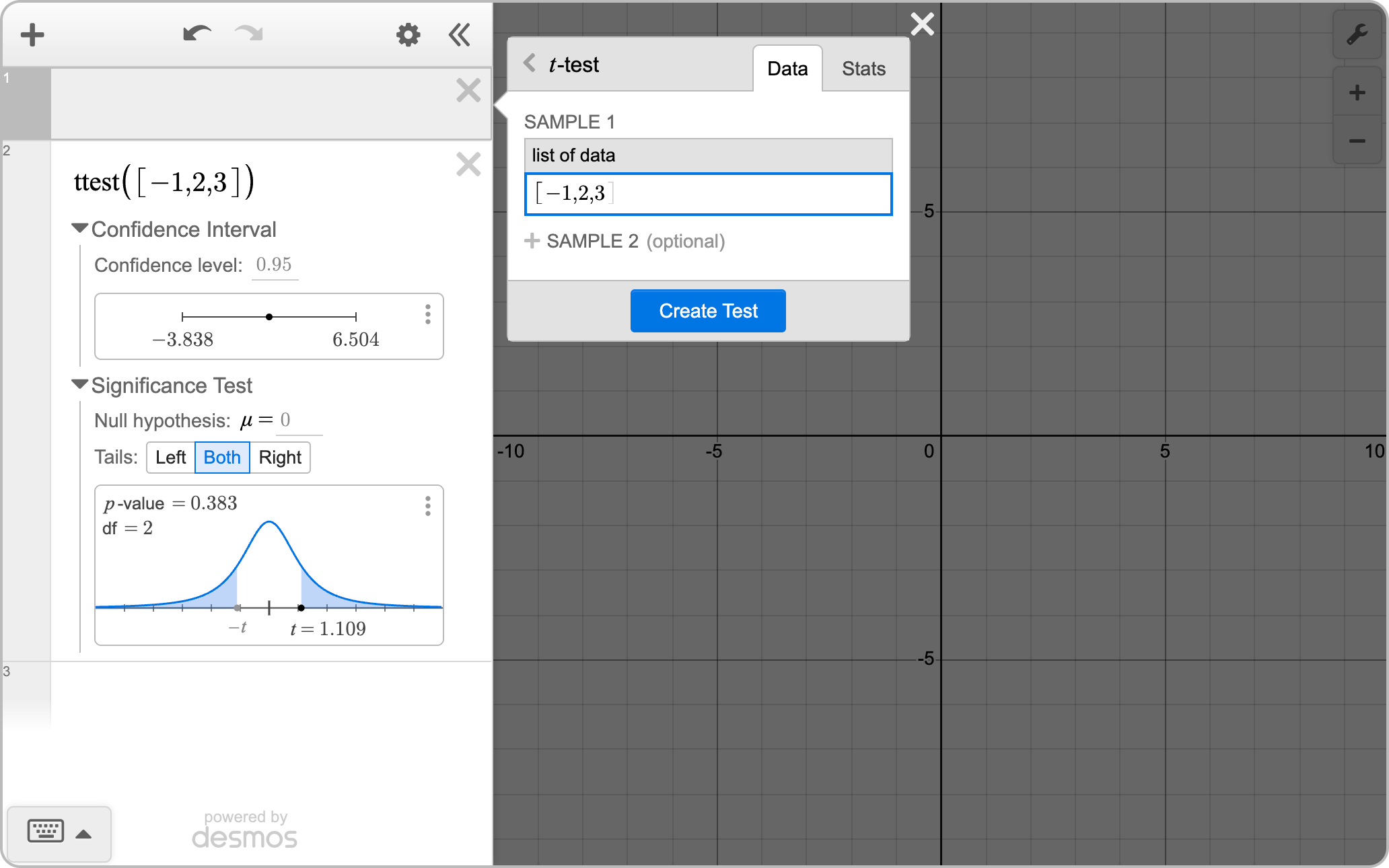1389x868 pixels.
Task: Switch to the Data tab
Action: pos(787,69)
